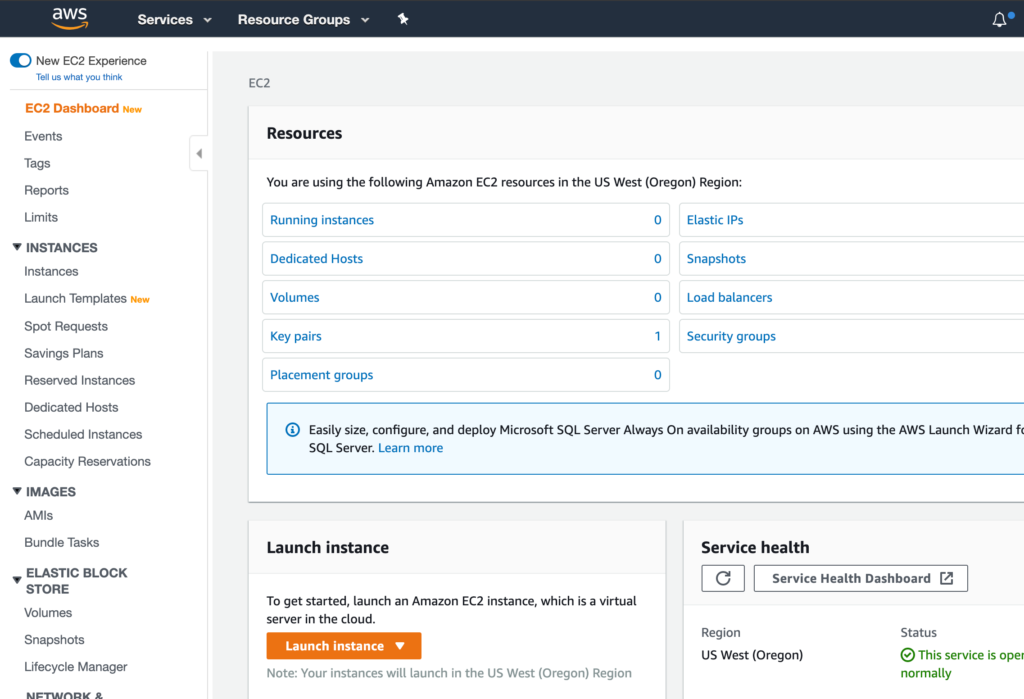Image resolution: width=1024 pixels, height=699 pixels.
Task: Open Launch Templates in the sidebar
Action: point(75,299)
